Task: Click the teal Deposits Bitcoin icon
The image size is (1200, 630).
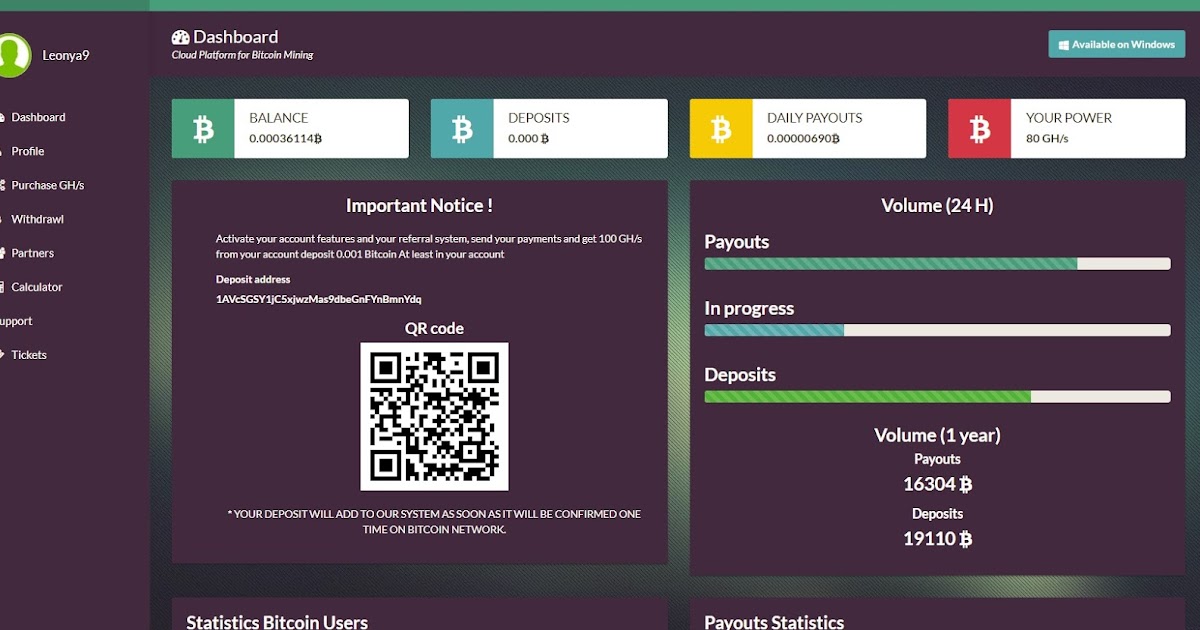Action: 462,128
